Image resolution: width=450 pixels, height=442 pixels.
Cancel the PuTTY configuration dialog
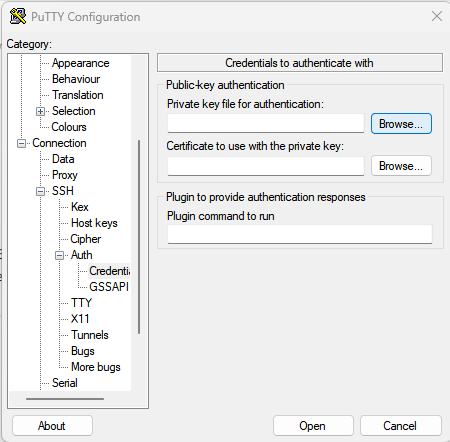click(401, 426)
